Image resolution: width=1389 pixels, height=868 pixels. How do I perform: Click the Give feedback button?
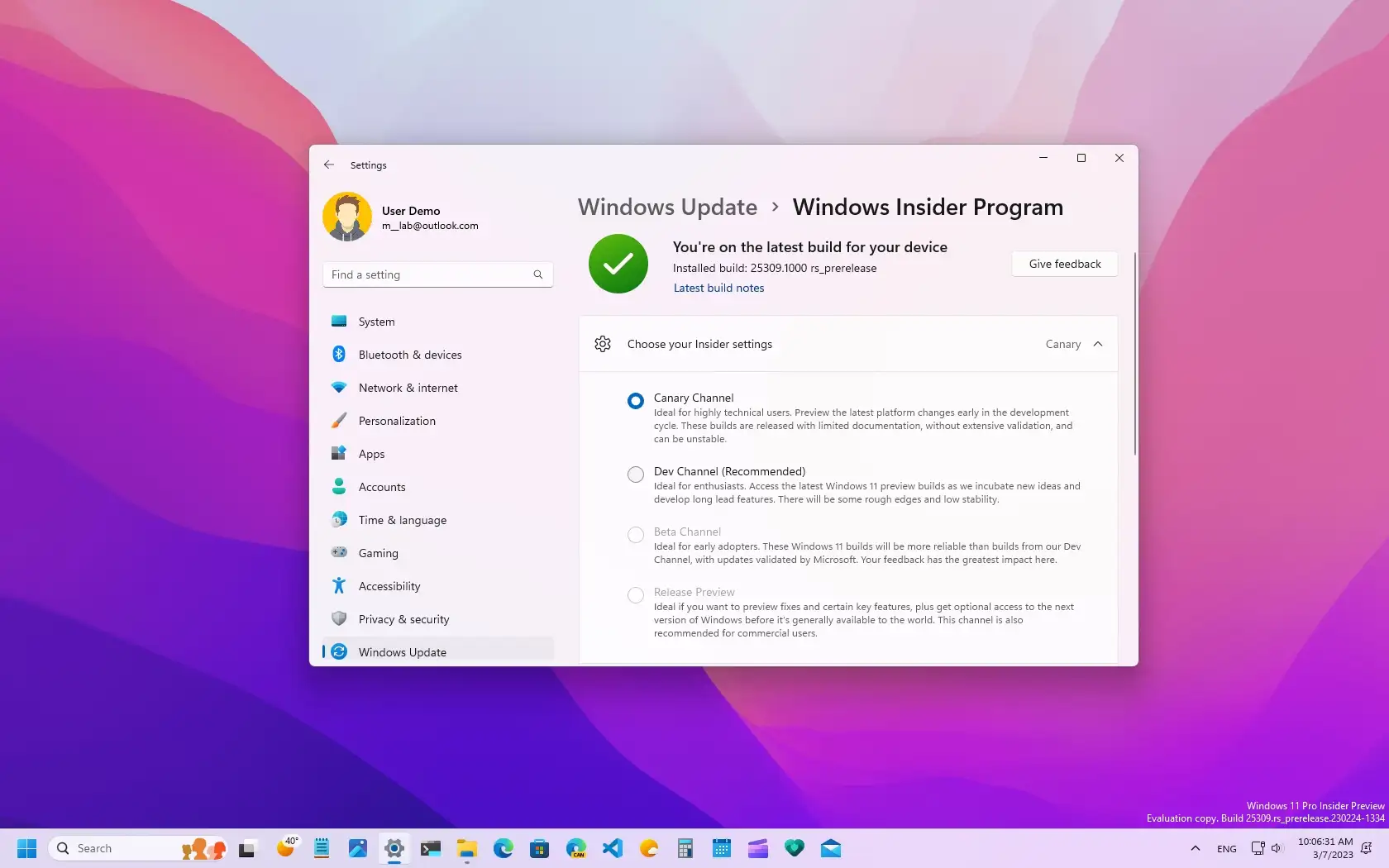pyautogui.click(x=1065, y=264)
